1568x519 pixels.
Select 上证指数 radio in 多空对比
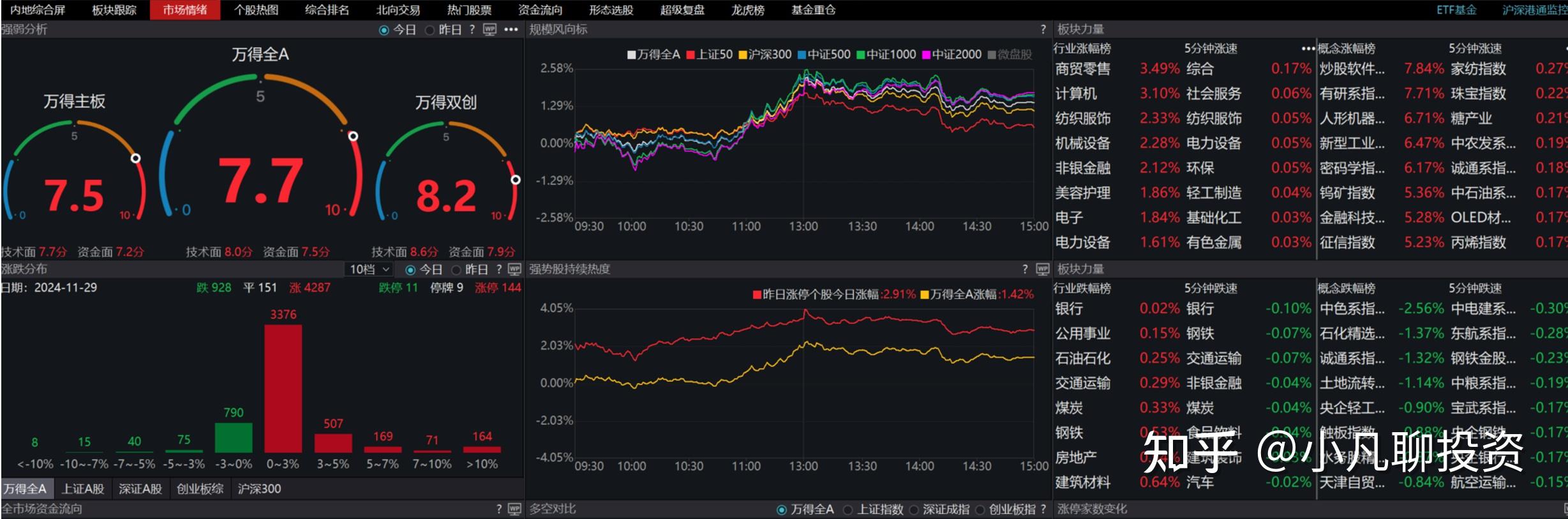coord(847,509)
